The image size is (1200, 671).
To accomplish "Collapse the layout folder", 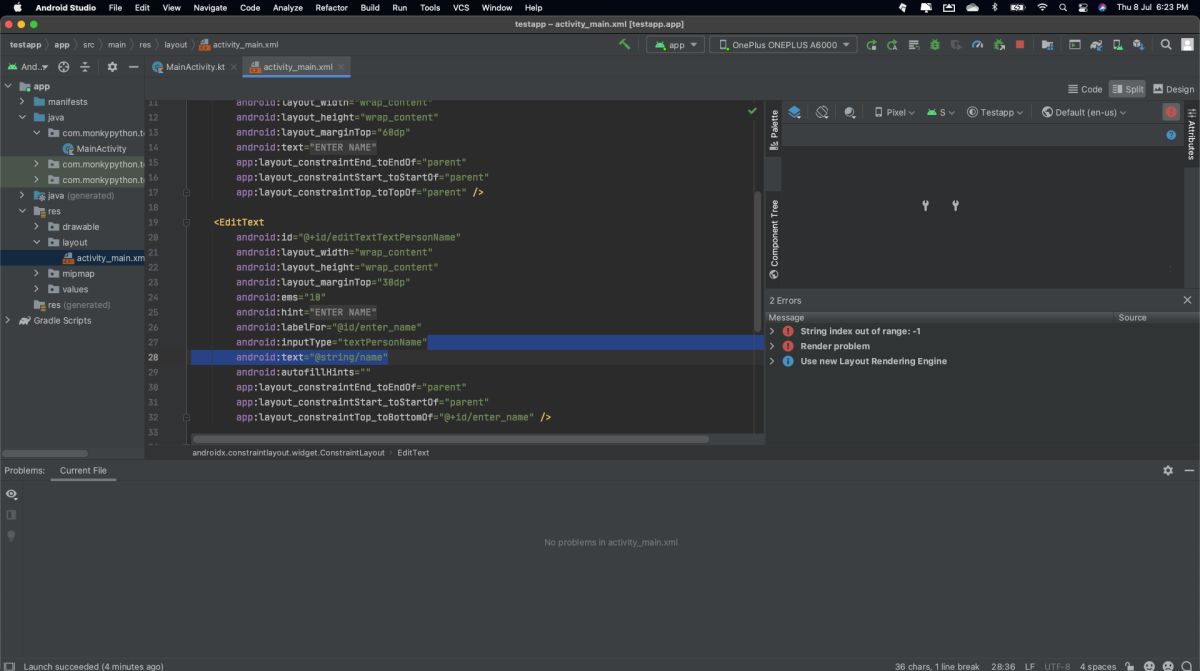I will pos(37,242).
